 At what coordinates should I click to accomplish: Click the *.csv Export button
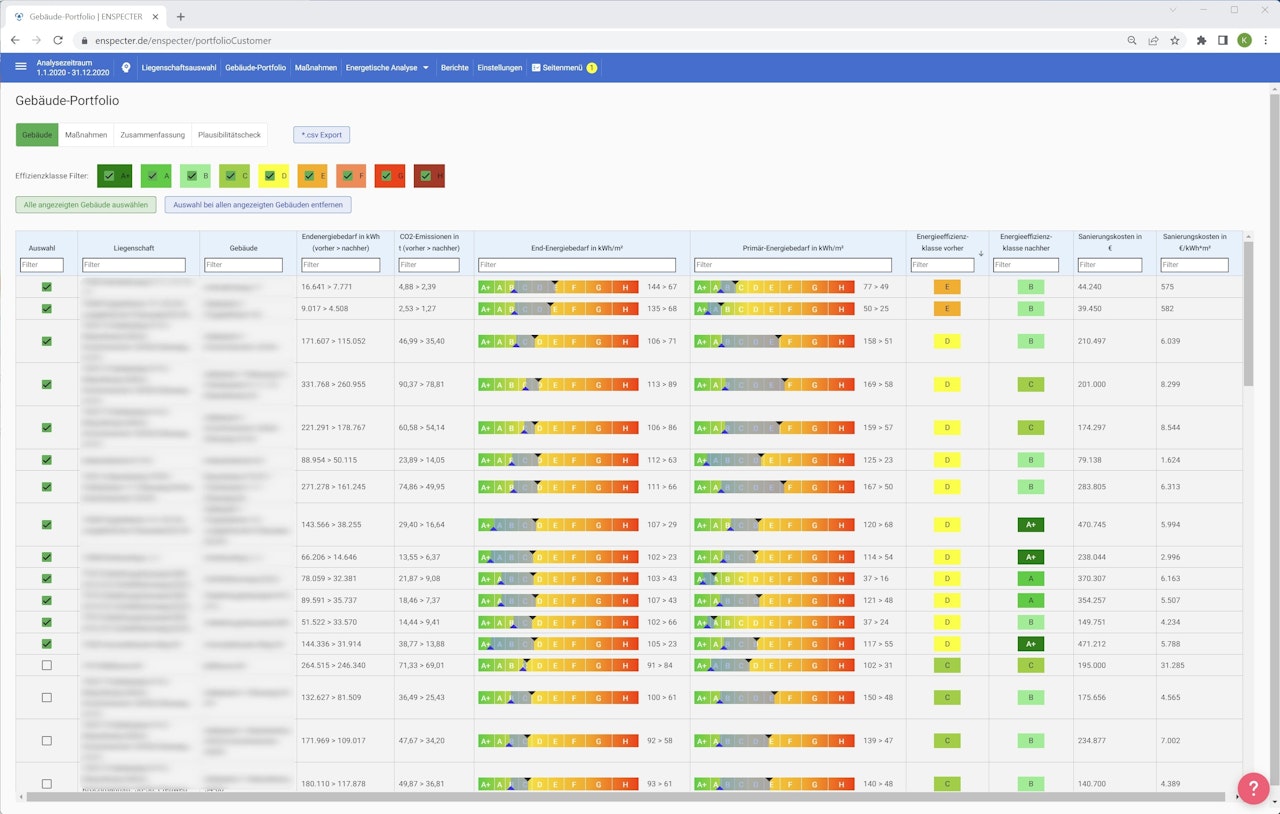pos(321,135)
